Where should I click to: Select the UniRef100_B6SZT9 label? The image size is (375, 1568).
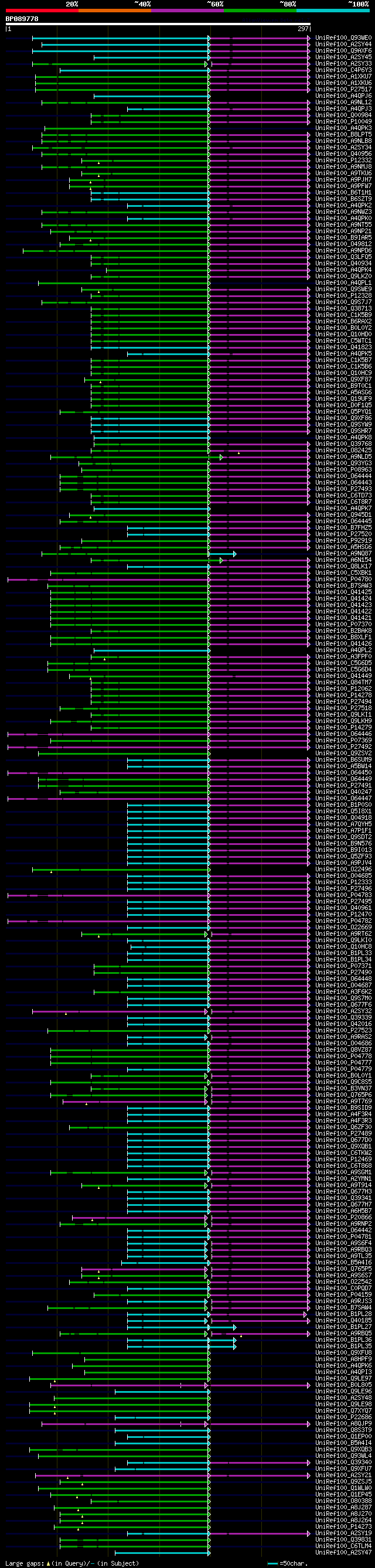pos(343,199)
